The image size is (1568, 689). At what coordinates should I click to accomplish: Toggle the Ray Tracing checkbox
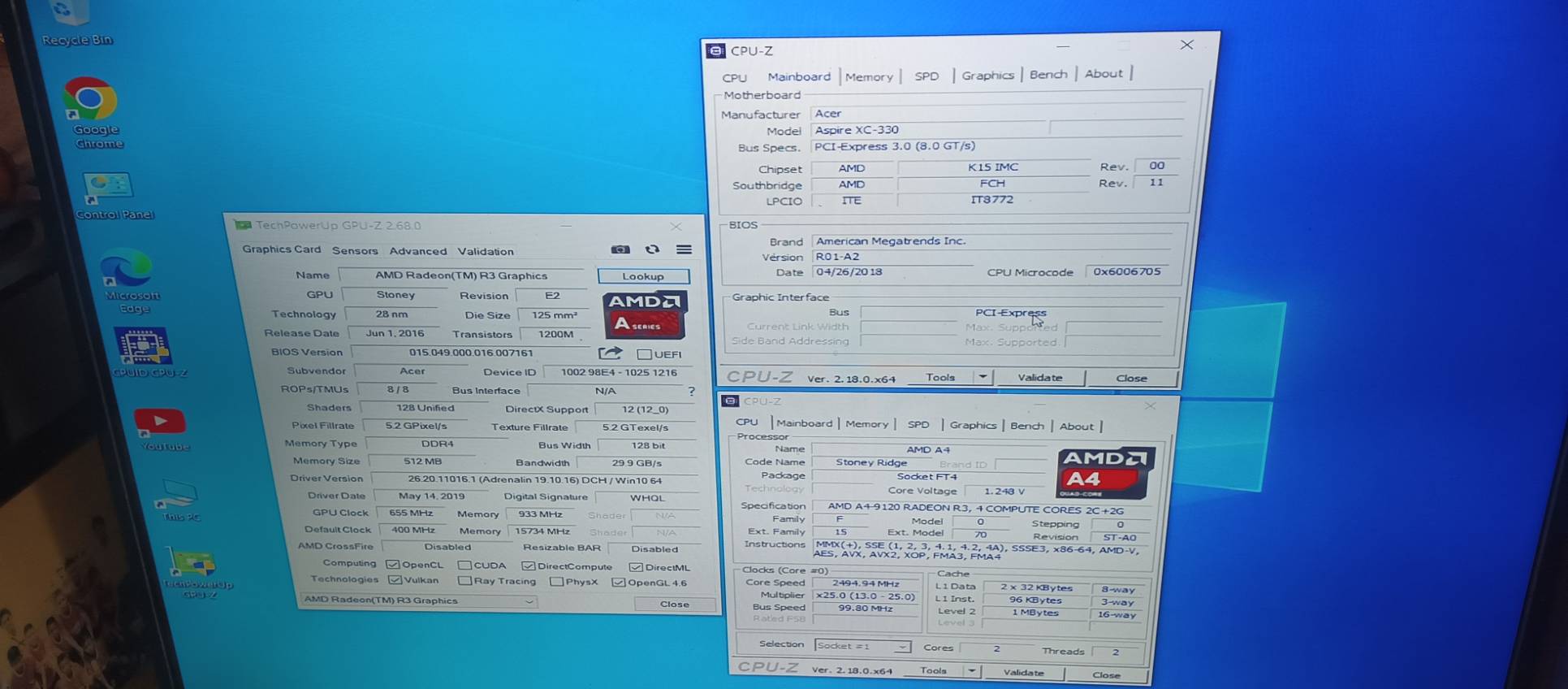point(464,581)
